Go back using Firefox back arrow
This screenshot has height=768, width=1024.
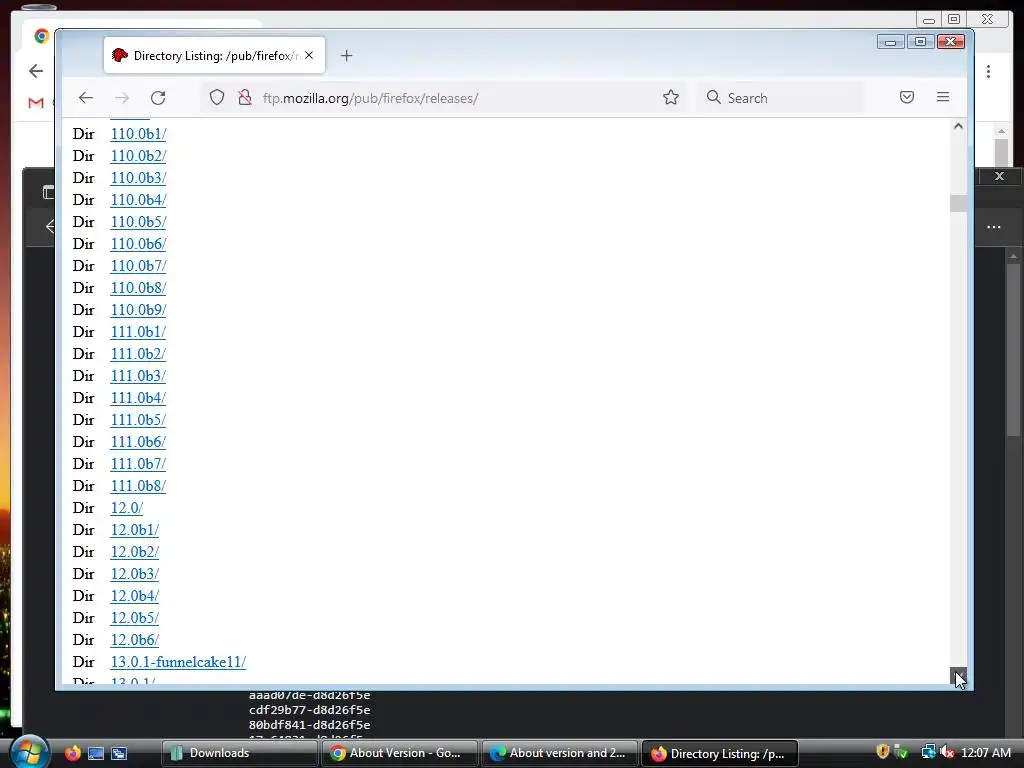[x=86, y=98]
